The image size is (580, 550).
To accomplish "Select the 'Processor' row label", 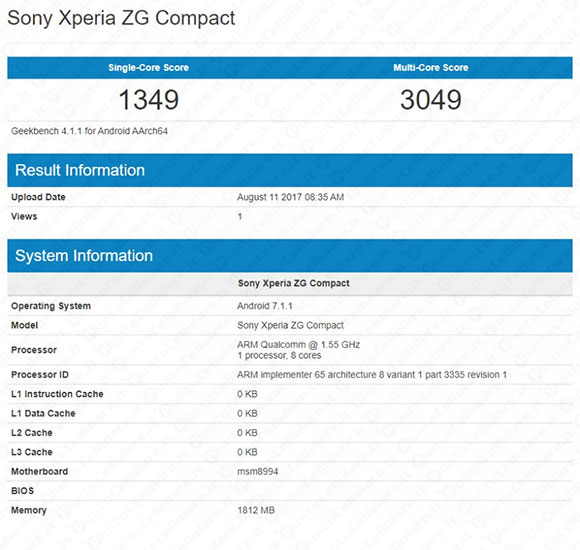I will click(x=34, y=350).
